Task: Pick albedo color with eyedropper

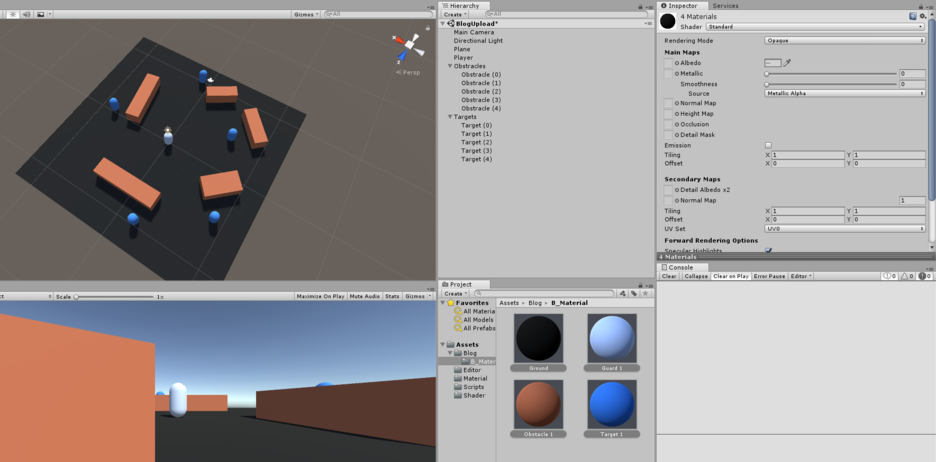Action: point(787,63)
